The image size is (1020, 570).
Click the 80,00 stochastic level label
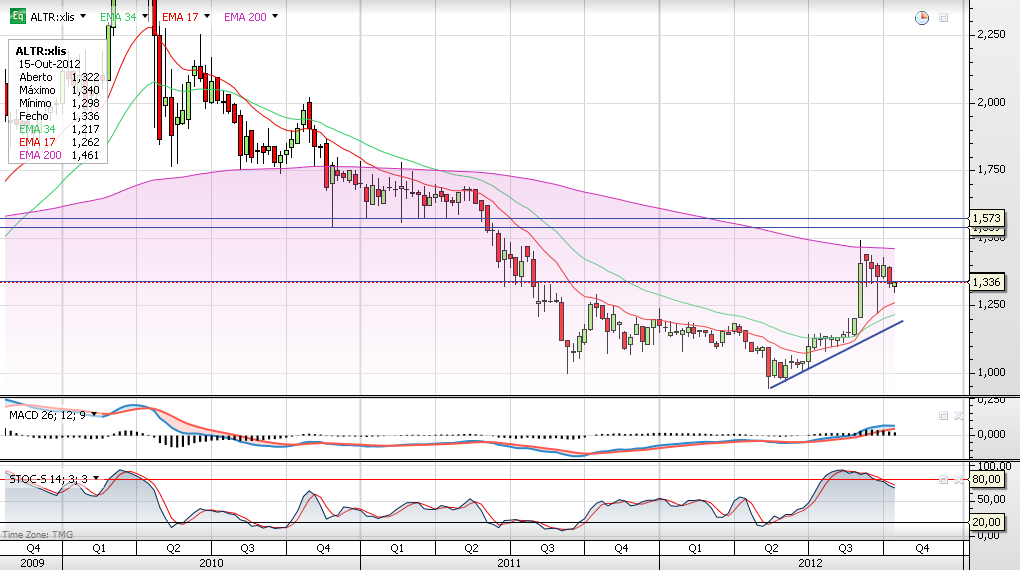(986, 480)
